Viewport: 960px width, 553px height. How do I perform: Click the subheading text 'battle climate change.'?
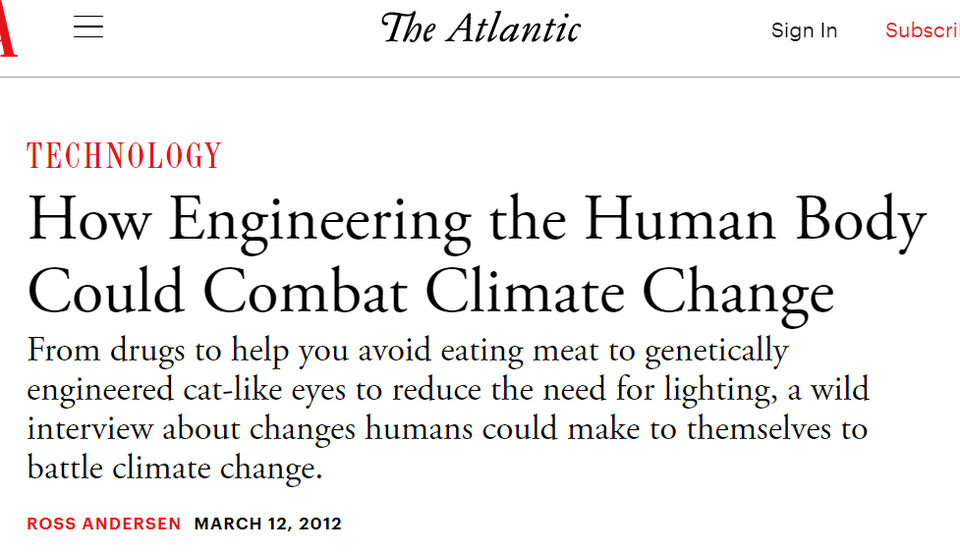174,468
